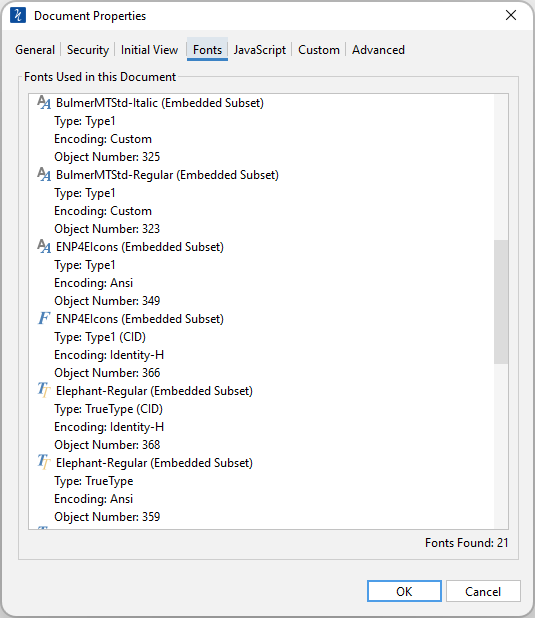Click the Type1 icon beside ENP4EIcons Ansi entry
535x618 pixels.
44,247
